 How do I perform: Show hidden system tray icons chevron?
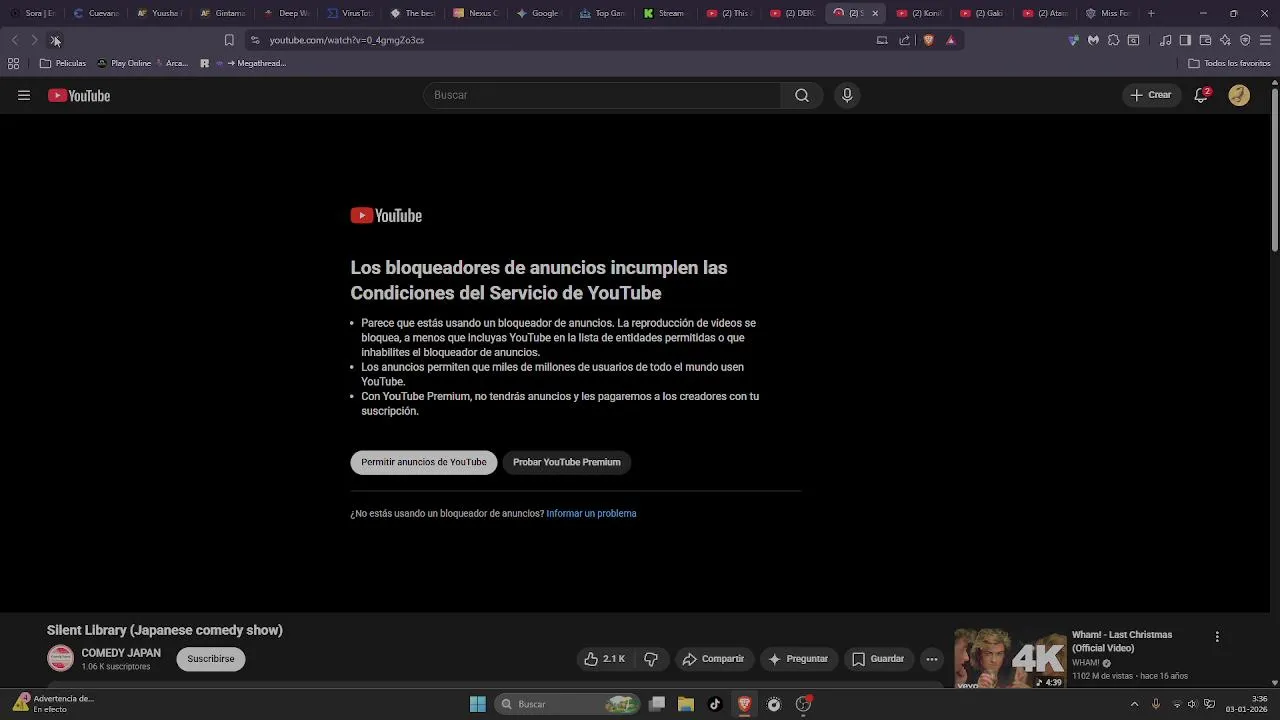tap(1134, 704)
